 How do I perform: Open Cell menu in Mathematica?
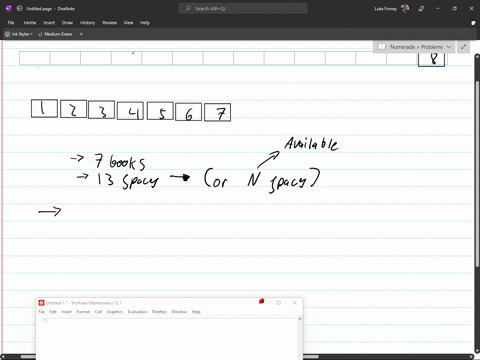coord(98,312)
